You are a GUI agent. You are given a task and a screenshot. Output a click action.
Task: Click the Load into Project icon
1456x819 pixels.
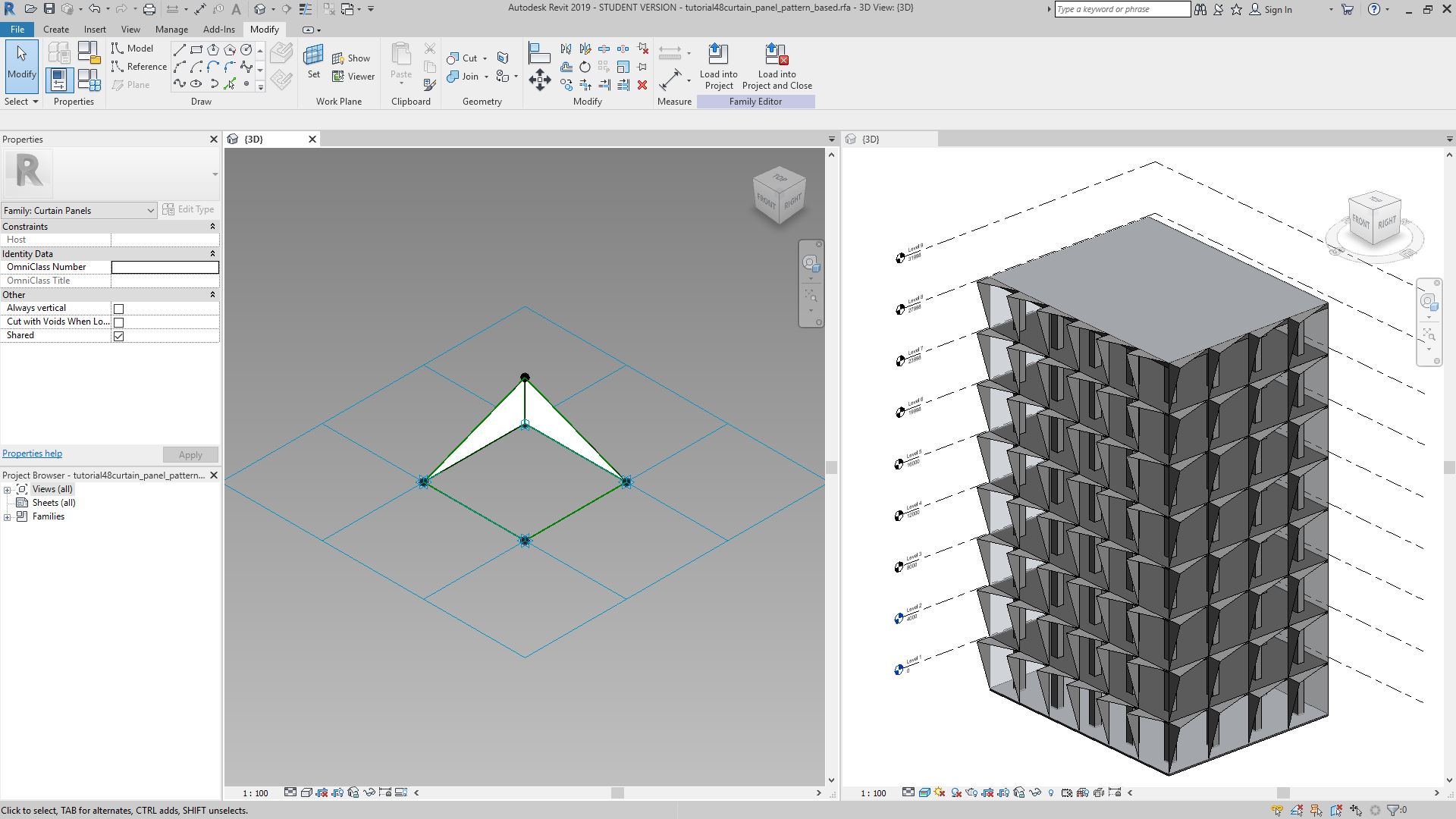(717, 55)
